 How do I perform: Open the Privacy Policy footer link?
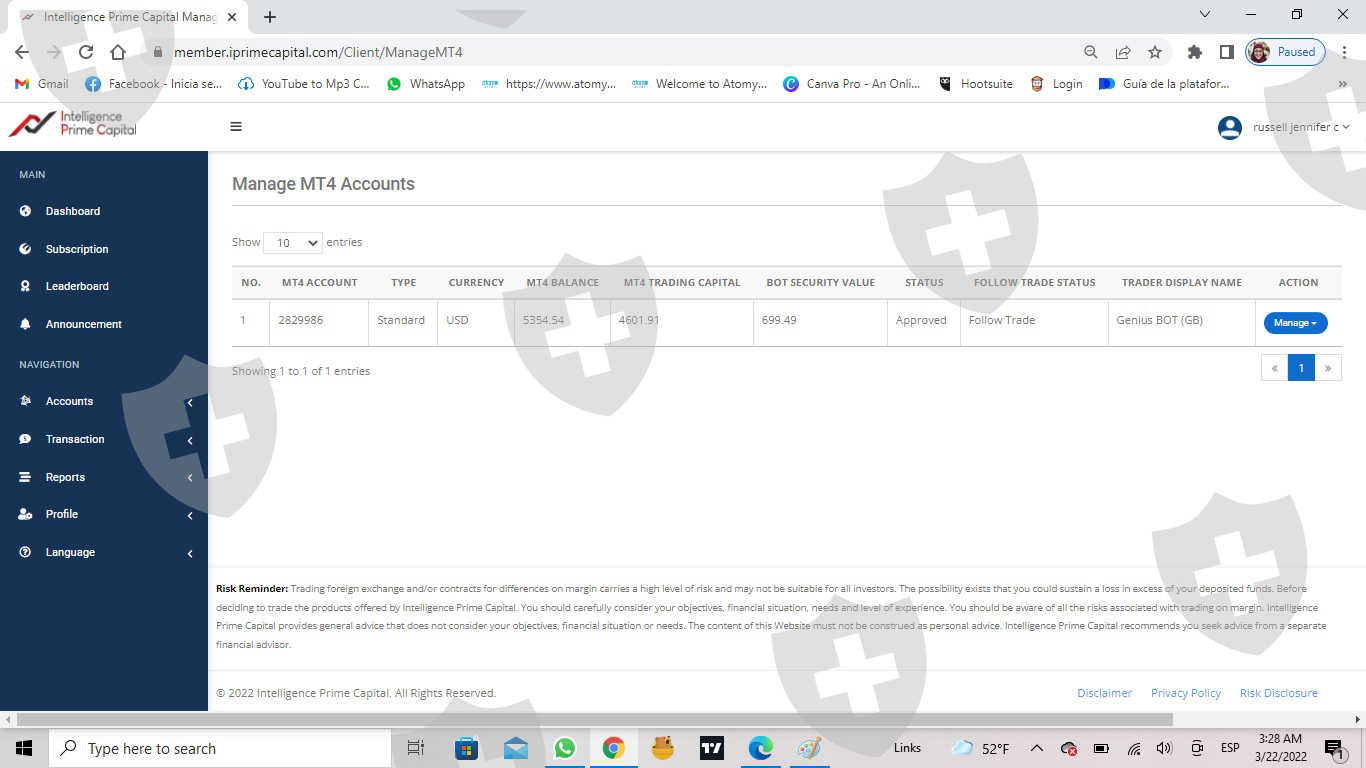click(x=1186, y=693)
